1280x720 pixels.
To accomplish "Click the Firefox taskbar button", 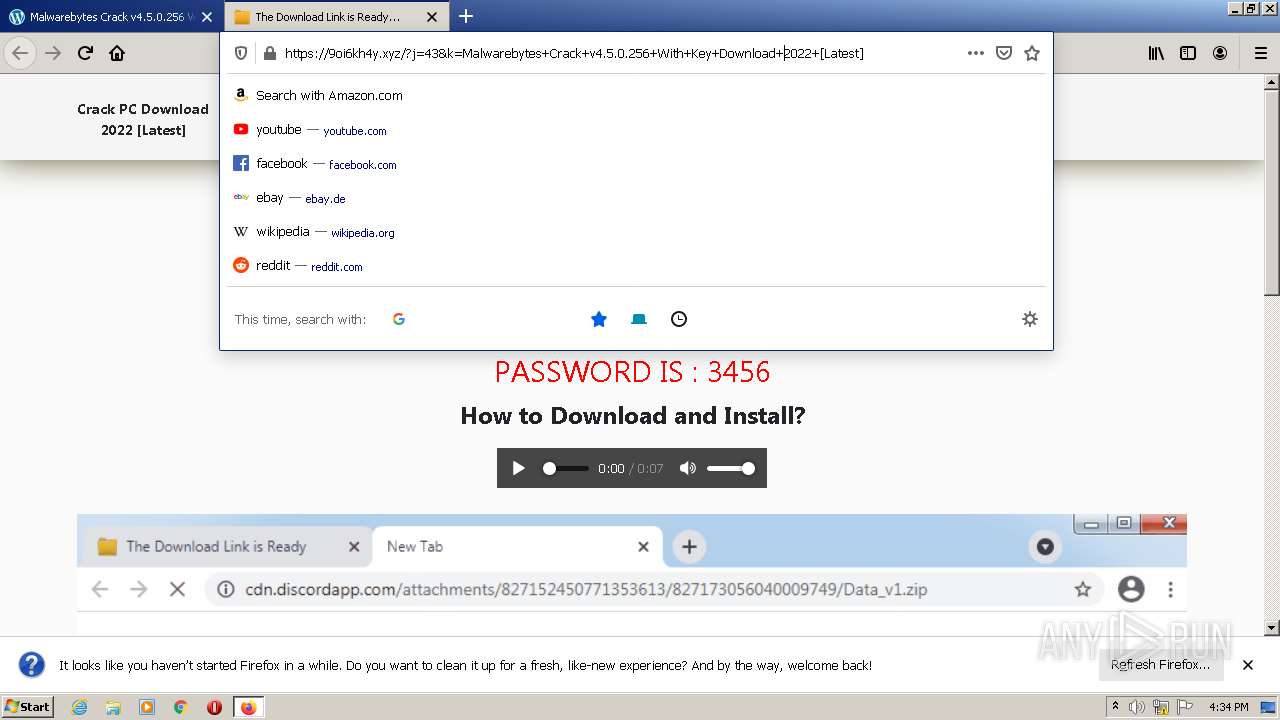I will coord(249,707).
